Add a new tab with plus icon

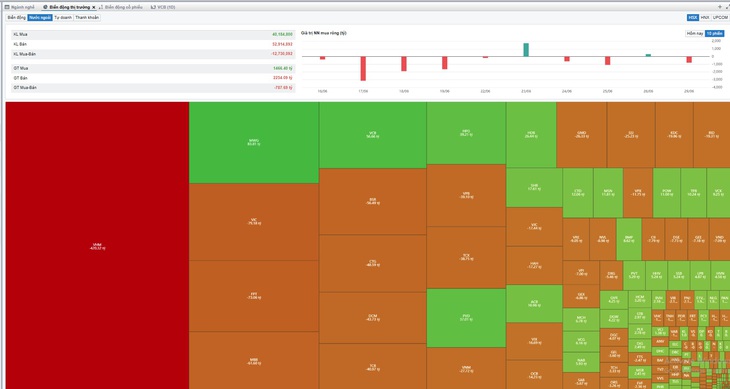coord(720,7)
